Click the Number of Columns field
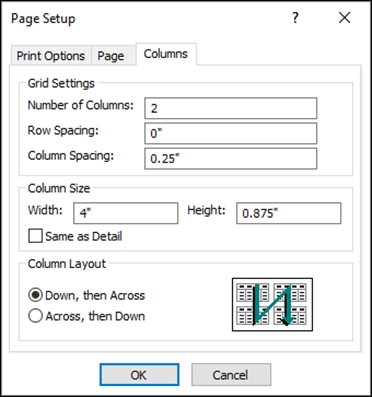 coord(231,108)
